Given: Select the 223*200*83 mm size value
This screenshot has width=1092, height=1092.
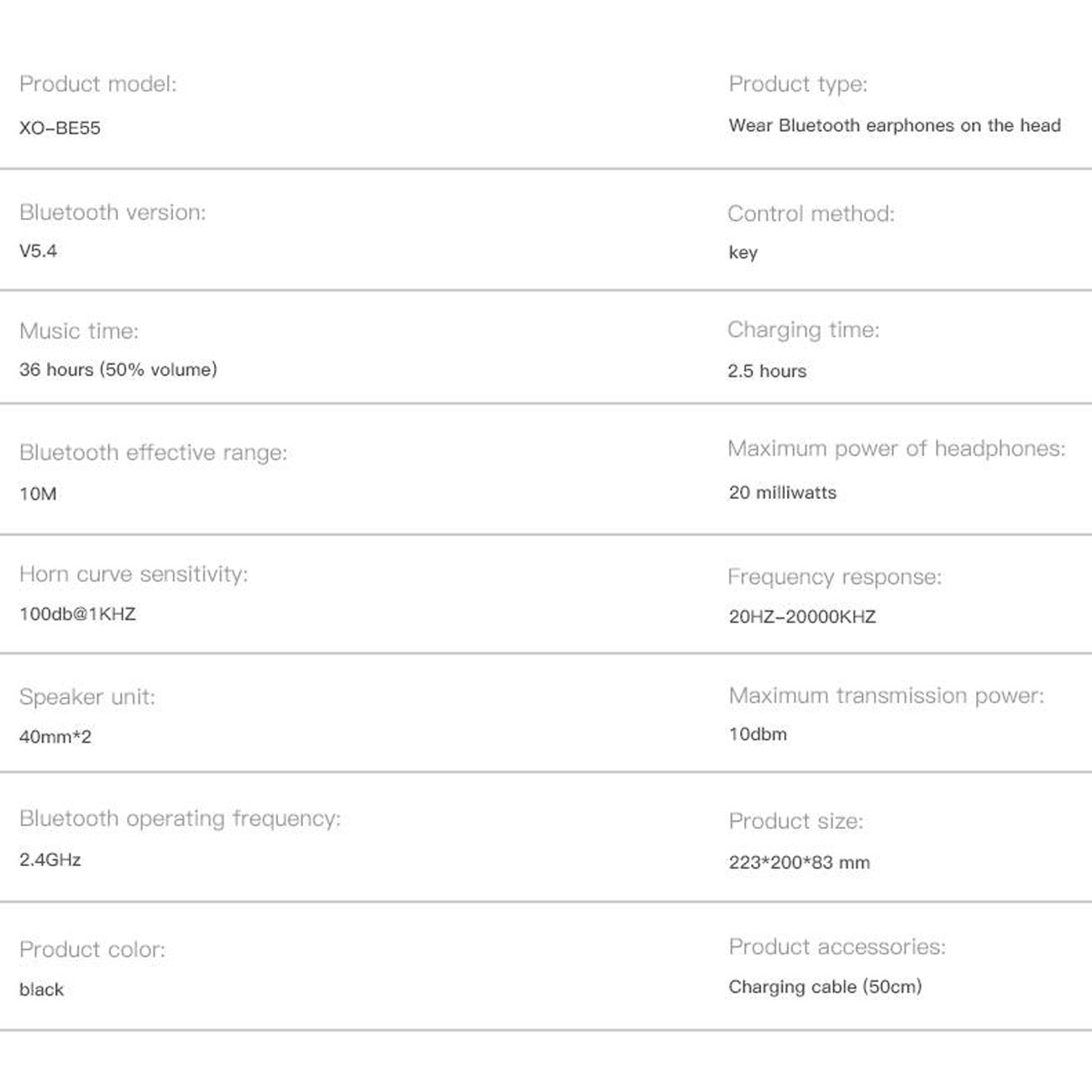Looking at the screenshot, I should [x=799, y=863].
